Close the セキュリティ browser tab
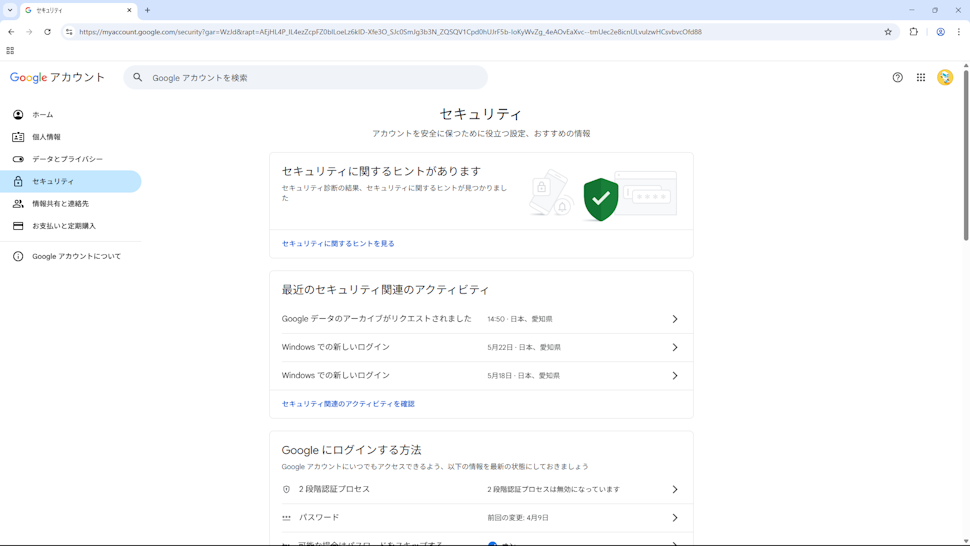This screenshot has height=546, width=970. [129, 10]
